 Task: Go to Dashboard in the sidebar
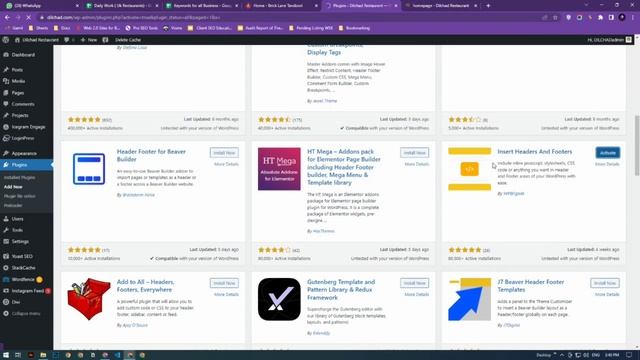pos(23,55)
